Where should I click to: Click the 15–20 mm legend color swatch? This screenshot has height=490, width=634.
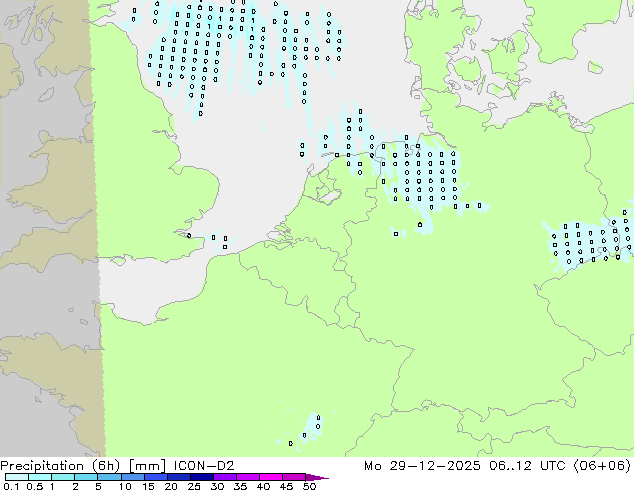click(155, 477)
